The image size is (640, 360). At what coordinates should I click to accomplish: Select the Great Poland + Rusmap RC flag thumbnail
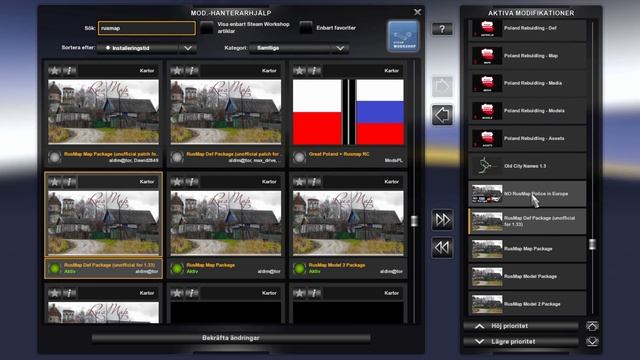tap(348, 112)
